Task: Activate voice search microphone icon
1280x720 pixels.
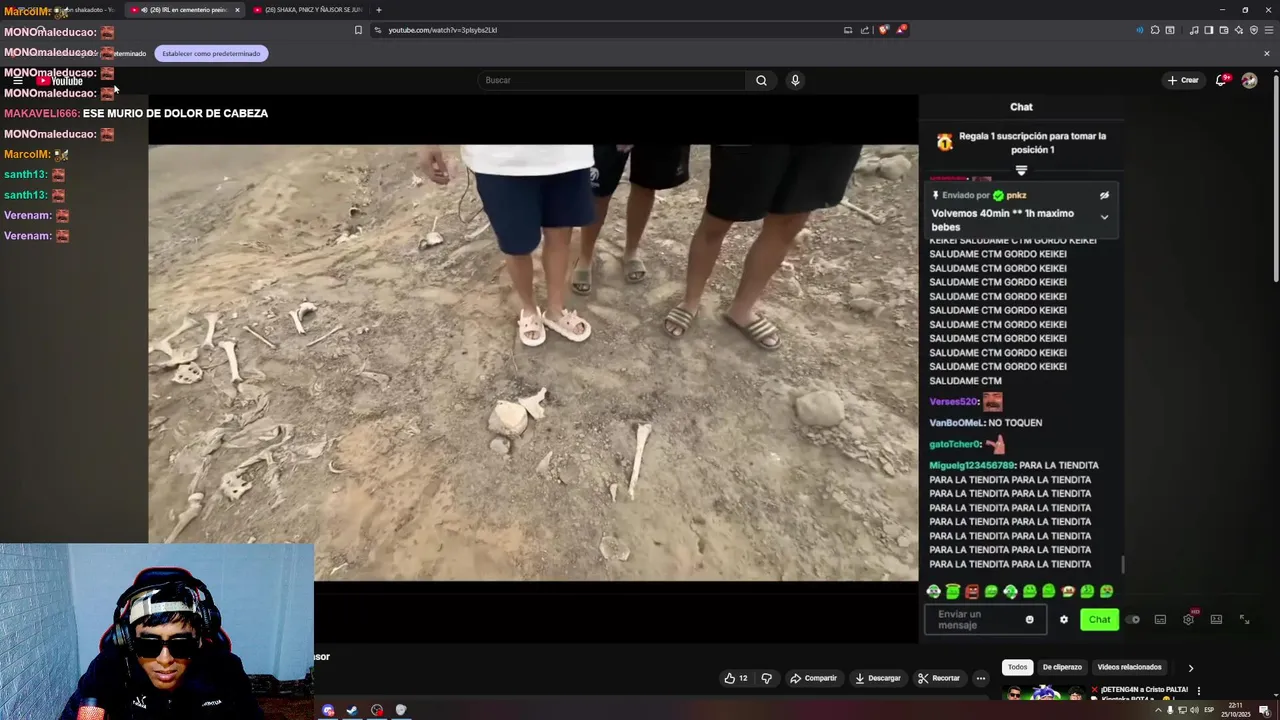Action: (x=795, y=80)
